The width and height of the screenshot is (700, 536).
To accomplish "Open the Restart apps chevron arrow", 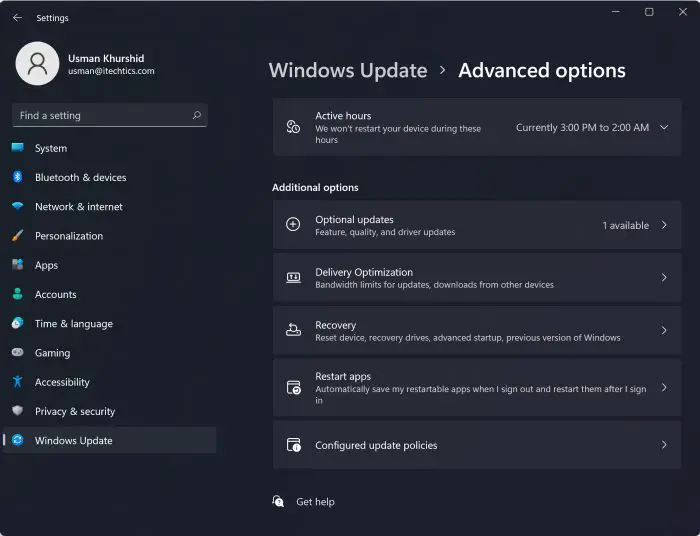I will (664, 387).
